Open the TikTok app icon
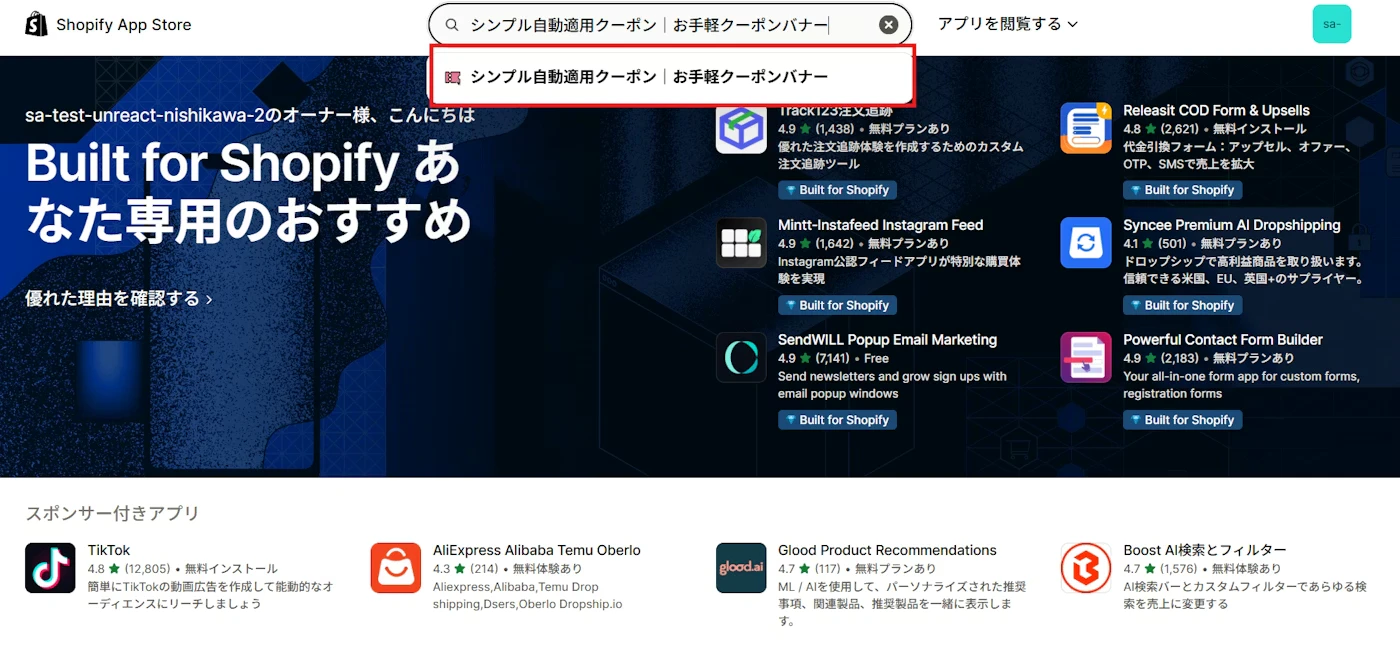 pos(50,568)
